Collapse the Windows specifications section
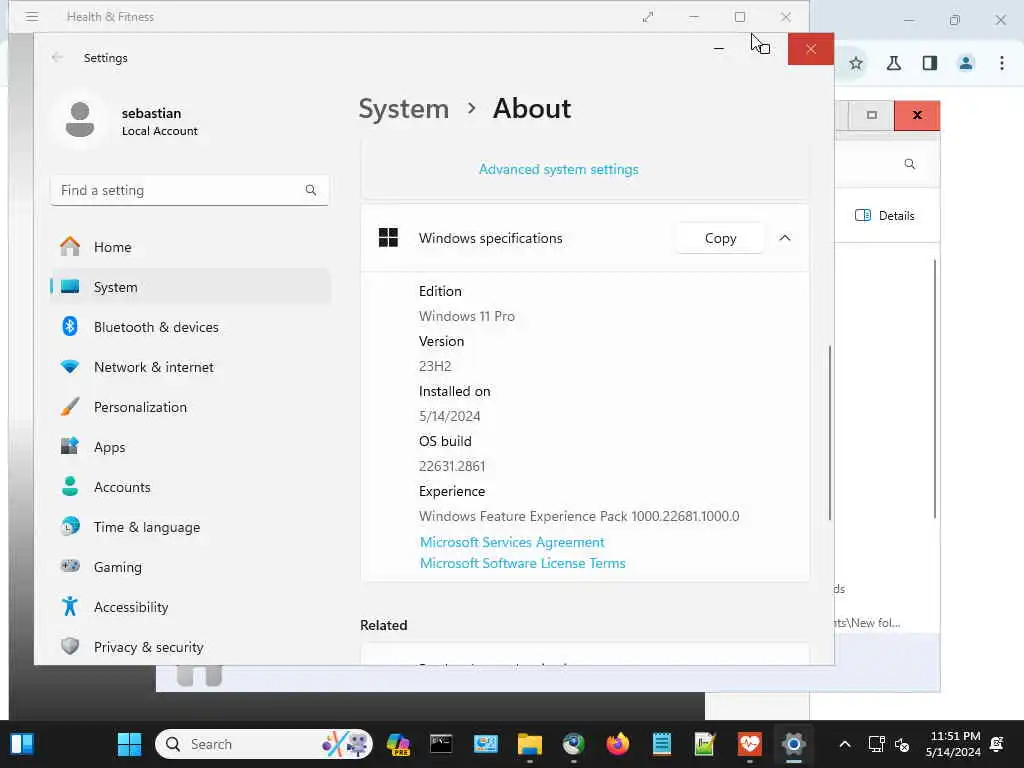This screenshot has width=1024, height=768. point(785,238)
